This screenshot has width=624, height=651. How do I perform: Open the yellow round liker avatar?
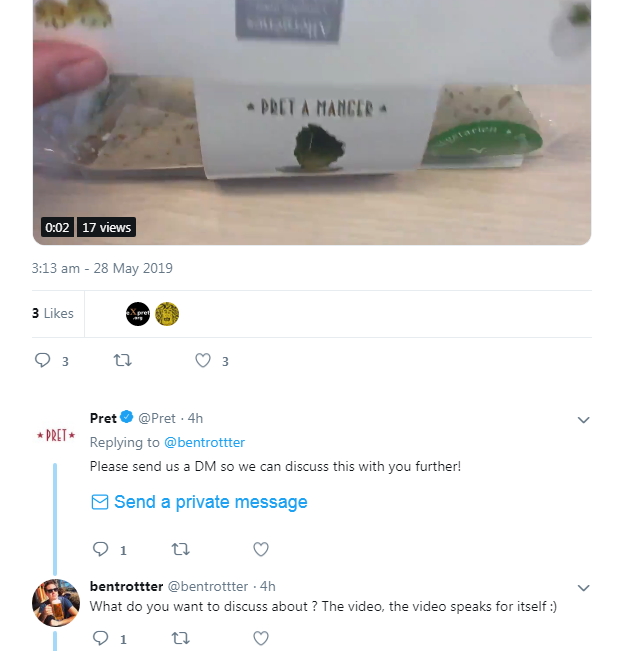tap(167, 314)
